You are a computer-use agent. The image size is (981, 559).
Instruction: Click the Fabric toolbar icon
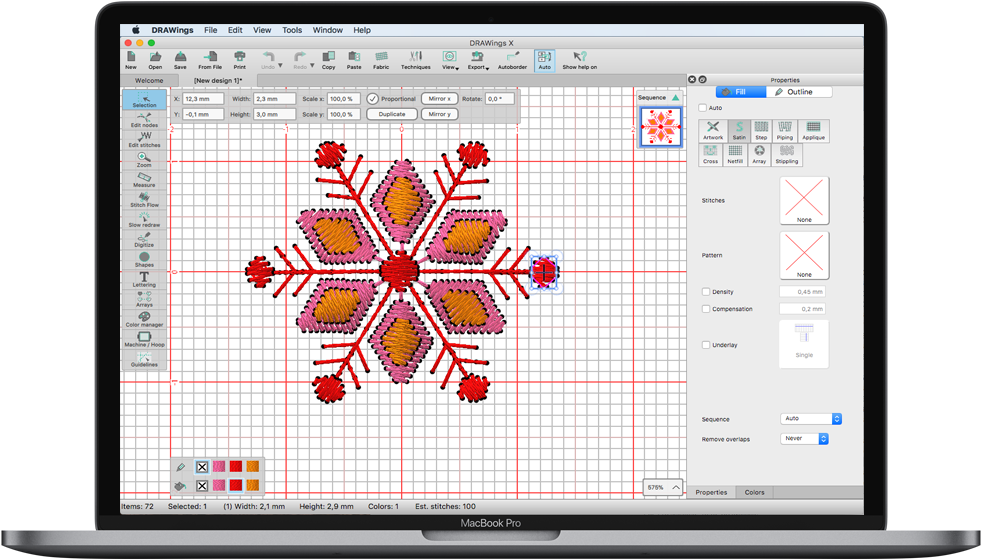[381, 60]
